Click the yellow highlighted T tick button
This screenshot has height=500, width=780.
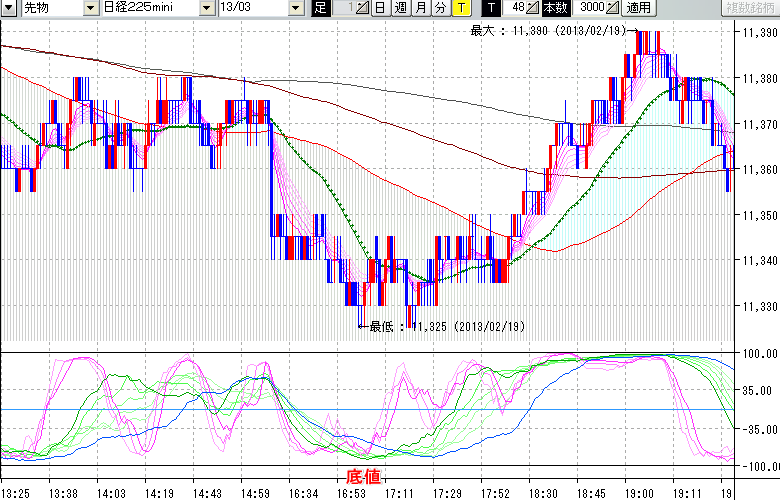click(461, 8)
